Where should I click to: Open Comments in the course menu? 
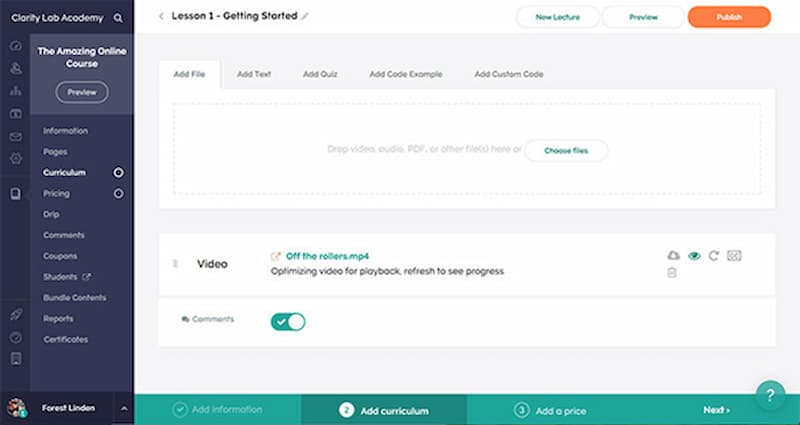click(x=64, y=235)
